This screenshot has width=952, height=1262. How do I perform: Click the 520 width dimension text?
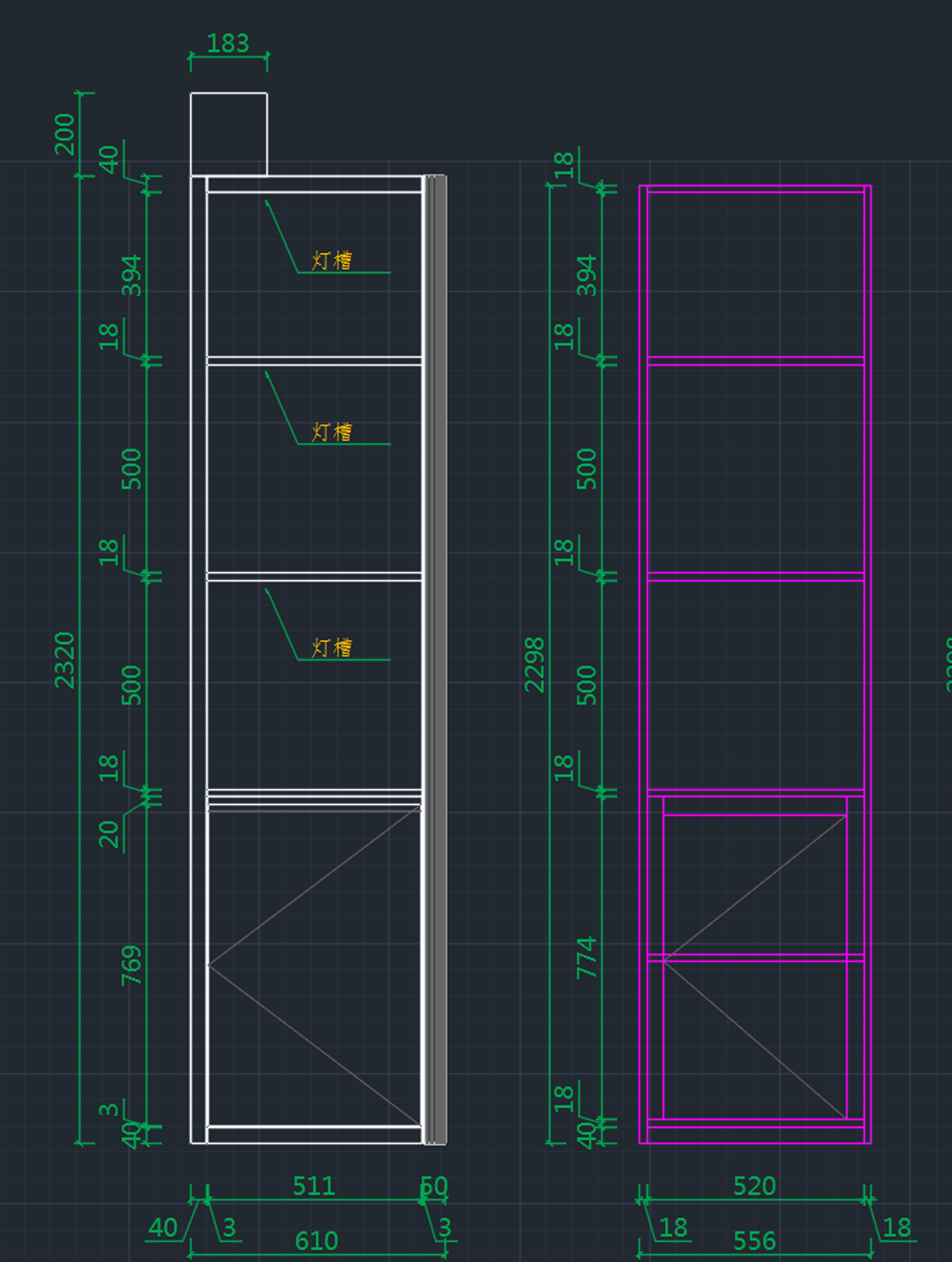pos(754,1186)
